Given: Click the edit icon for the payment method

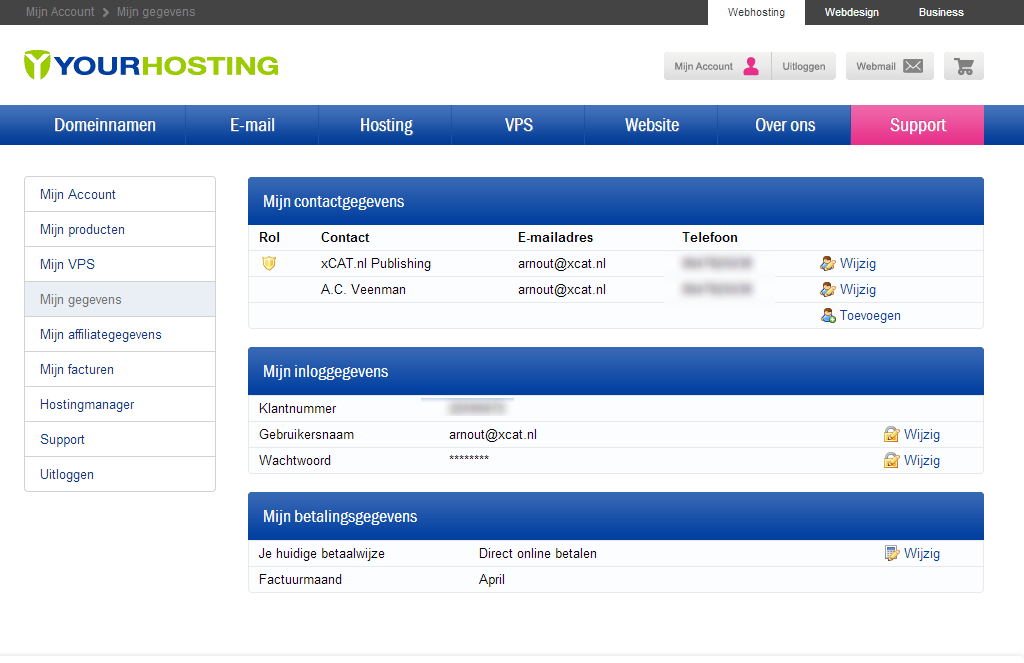Looking at the screenshot, I should [891, 554].
